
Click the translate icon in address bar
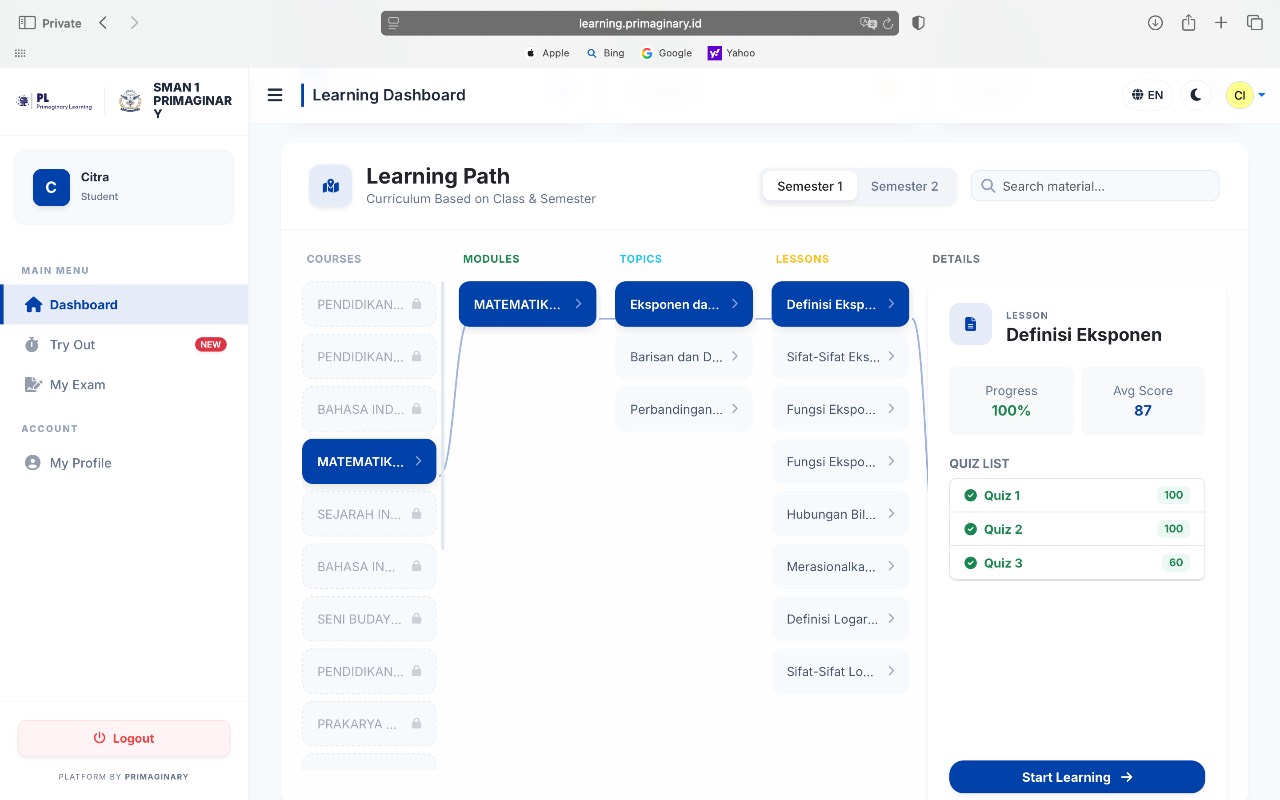[868, 23]
